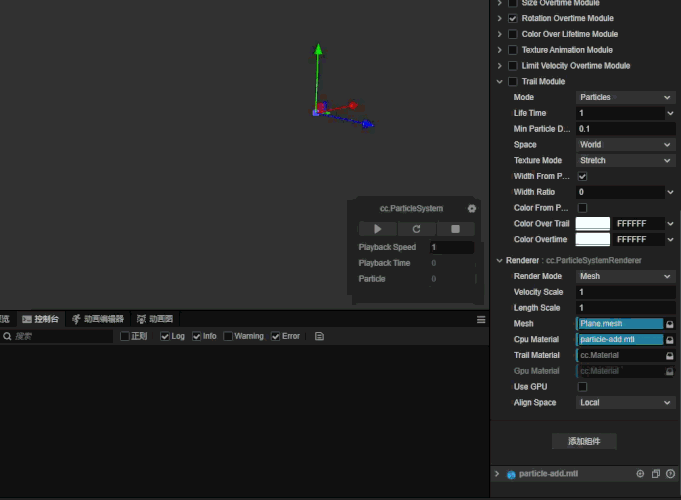Click the blue Z-axis gizmo arrow

368,124
